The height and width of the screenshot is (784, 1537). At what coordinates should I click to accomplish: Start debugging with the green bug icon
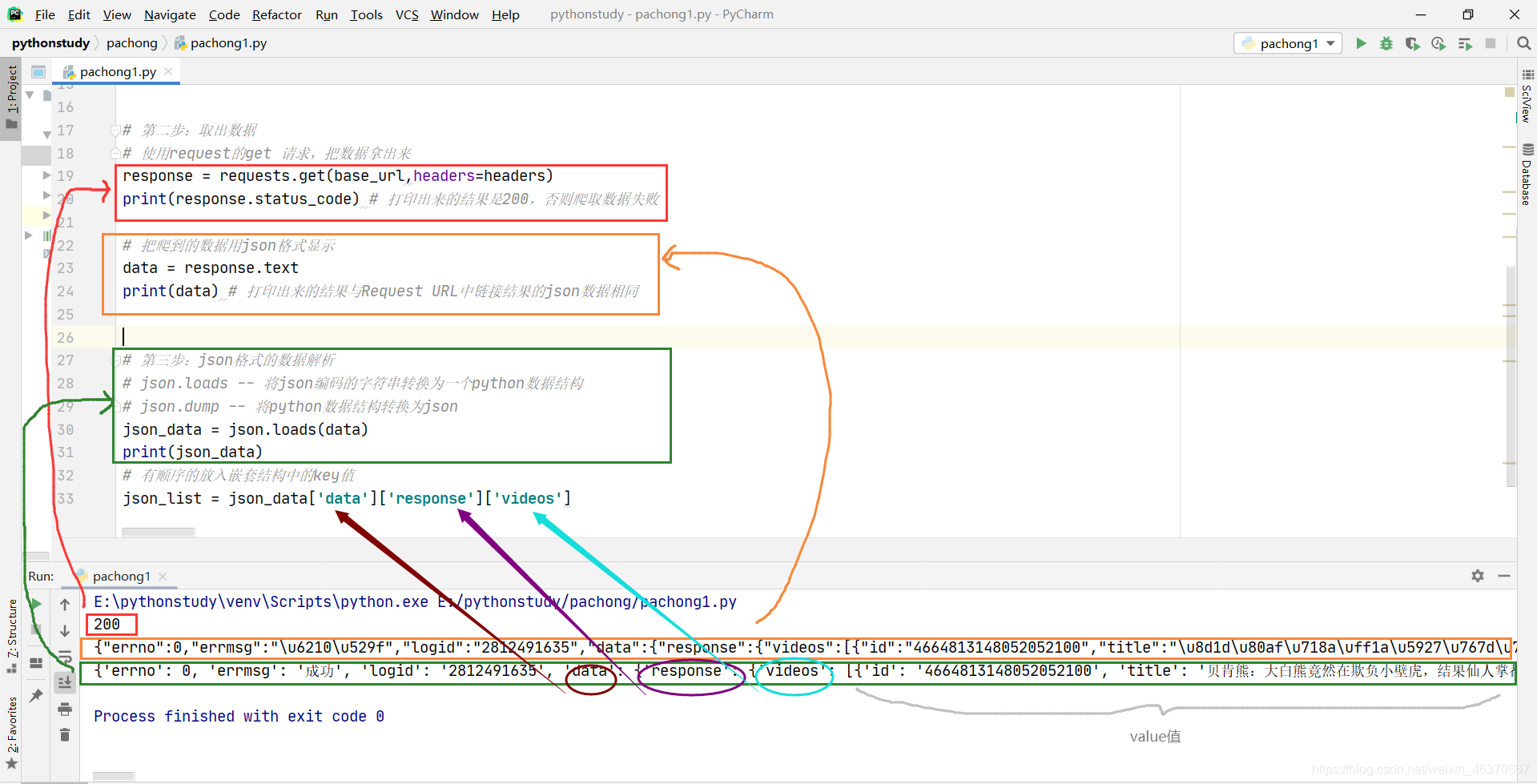pyautogui.click(x=1386, y=43)
